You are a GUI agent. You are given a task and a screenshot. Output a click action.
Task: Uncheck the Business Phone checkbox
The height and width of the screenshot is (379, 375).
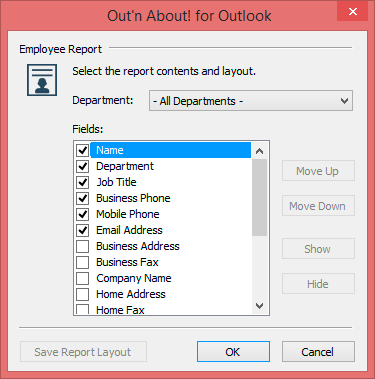(83, 198)
